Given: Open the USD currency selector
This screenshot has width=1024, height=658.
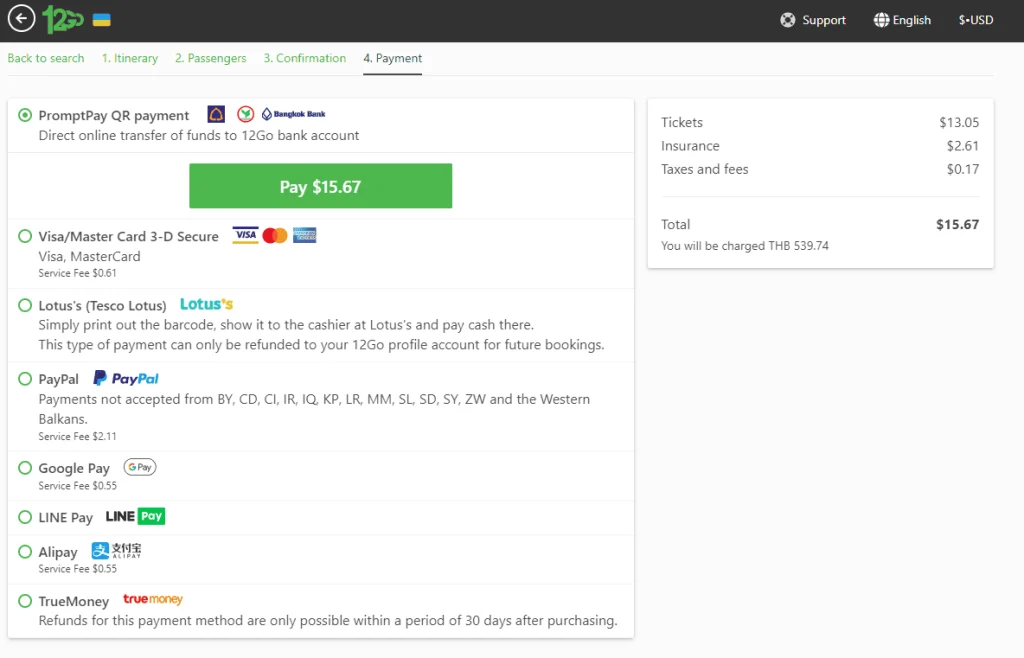Looking at the screenshot, I should (975, 20).
